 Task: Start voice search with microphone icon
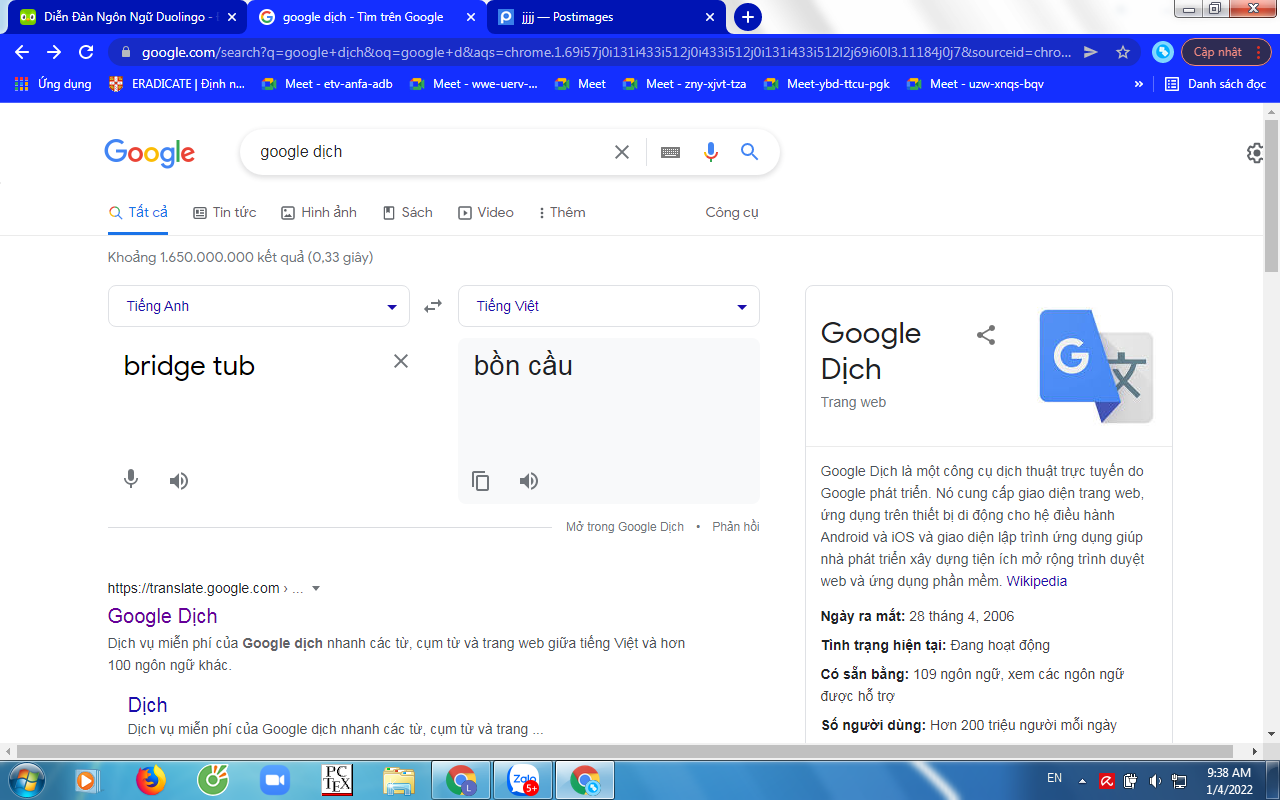(x=711, y=152)
